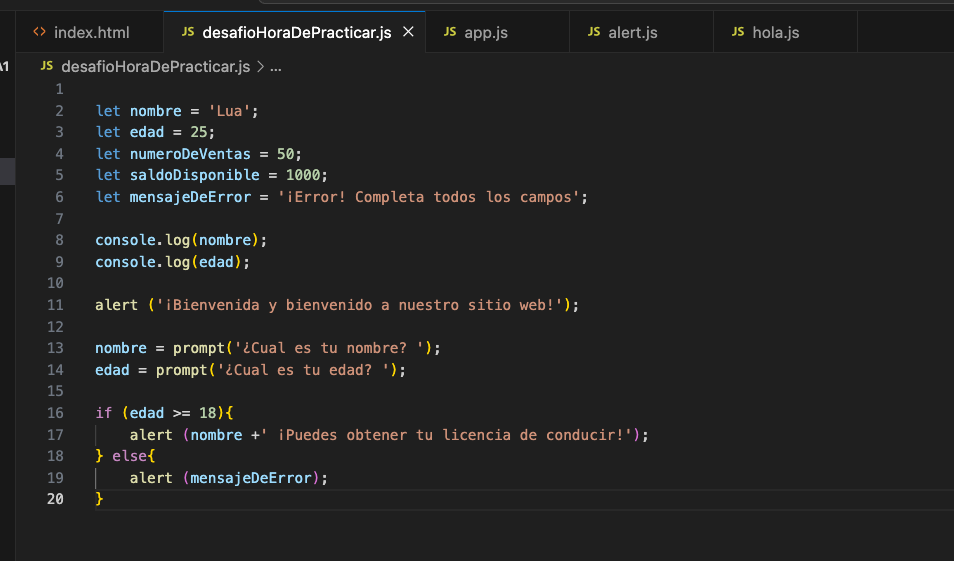Click the JS icon on the desafioHoraDePracticar.js tab

pyautogui.click(x=188, y=32)
